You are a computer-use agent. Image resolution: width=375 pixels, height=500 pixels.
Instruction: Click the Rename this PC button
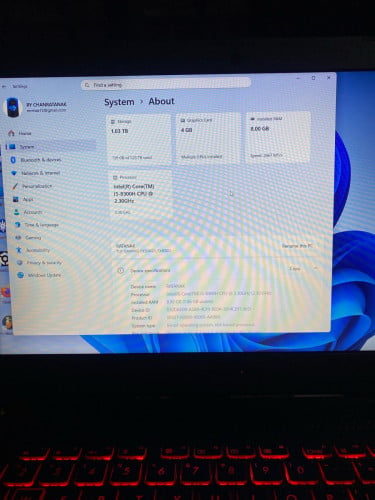297,246
